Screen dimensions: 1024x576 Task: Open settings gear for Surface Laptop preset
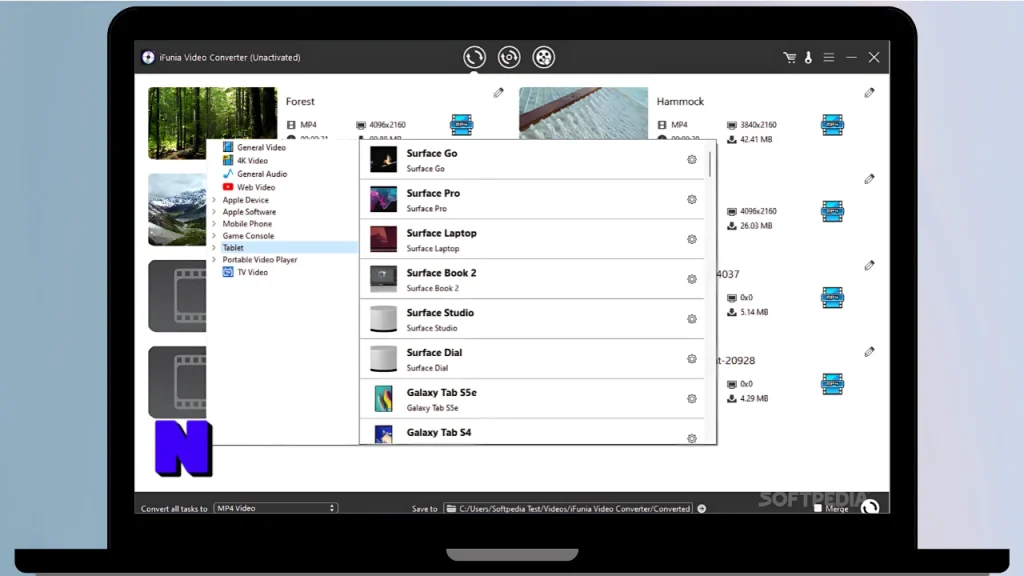click(x=692, y=239)
